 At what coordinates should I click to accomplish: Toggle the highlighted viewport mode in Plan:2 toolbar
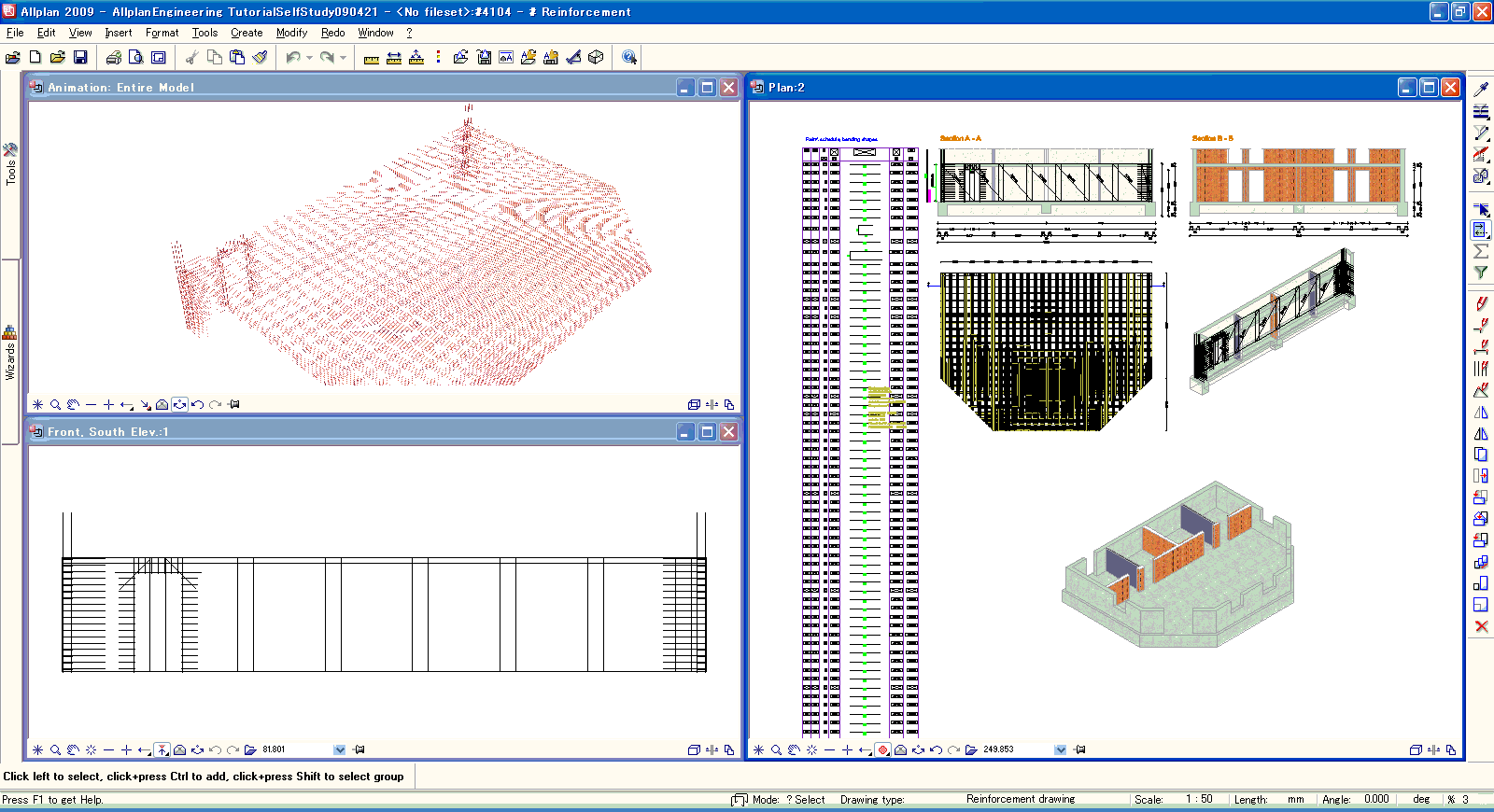click(x=882, y=749)
